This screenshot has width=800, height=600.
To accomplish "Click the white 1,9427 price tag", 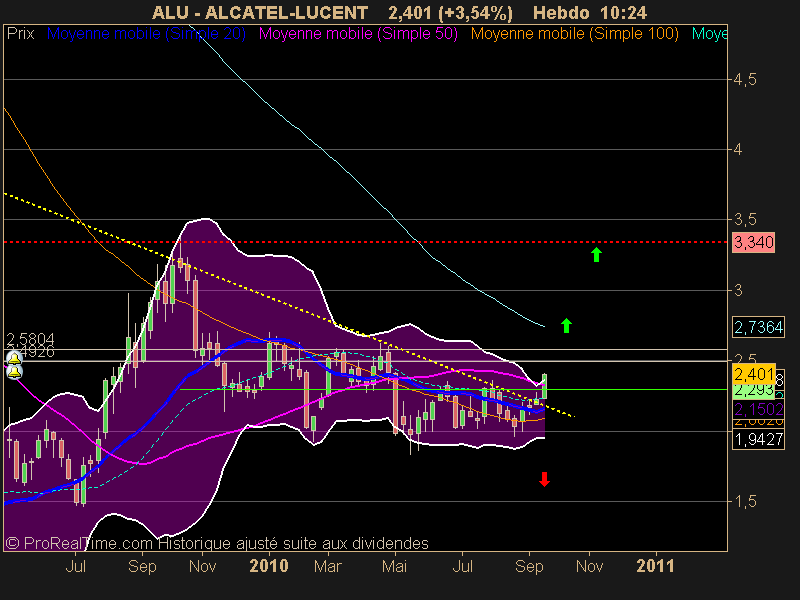I will pyautogui.click(x=758, y=439).
